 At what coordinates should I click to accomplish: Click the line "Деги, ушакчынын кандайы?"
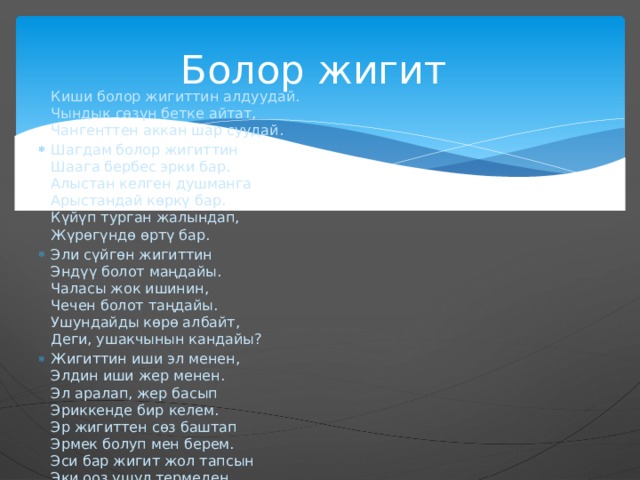coord(156,339)
